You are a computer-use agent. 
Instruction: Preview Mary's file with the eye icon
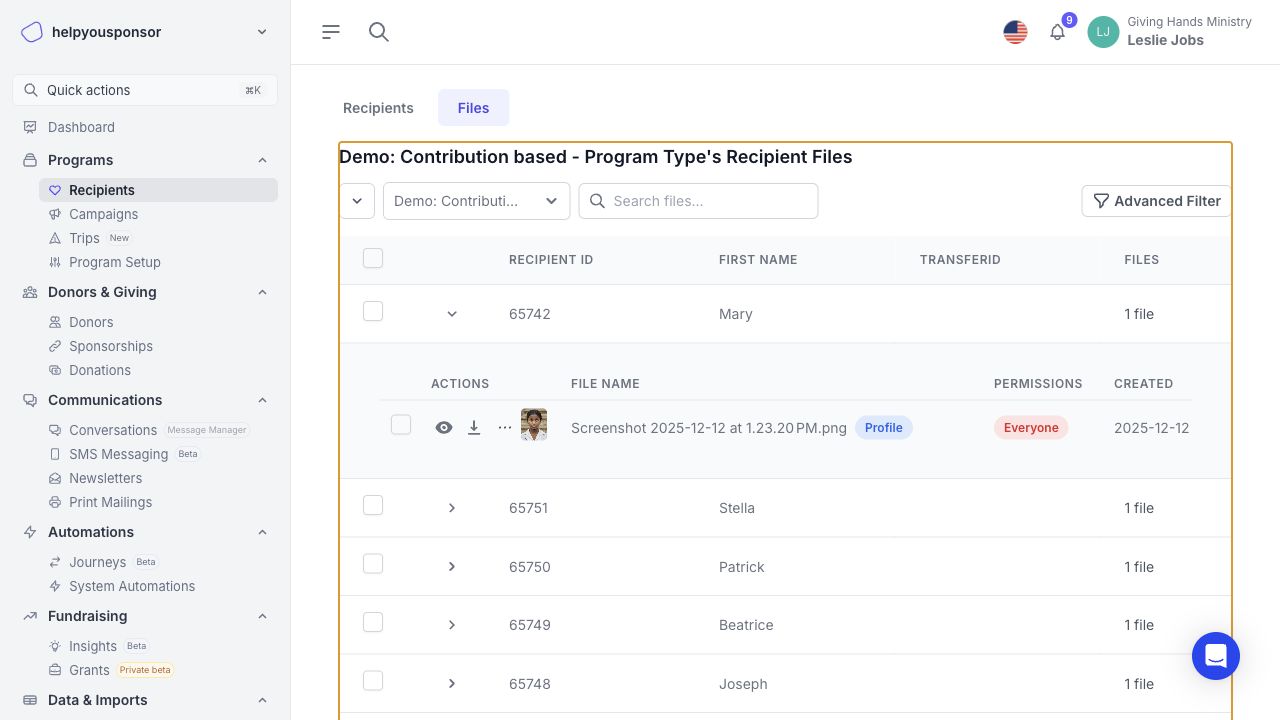[x=444, y=428]
